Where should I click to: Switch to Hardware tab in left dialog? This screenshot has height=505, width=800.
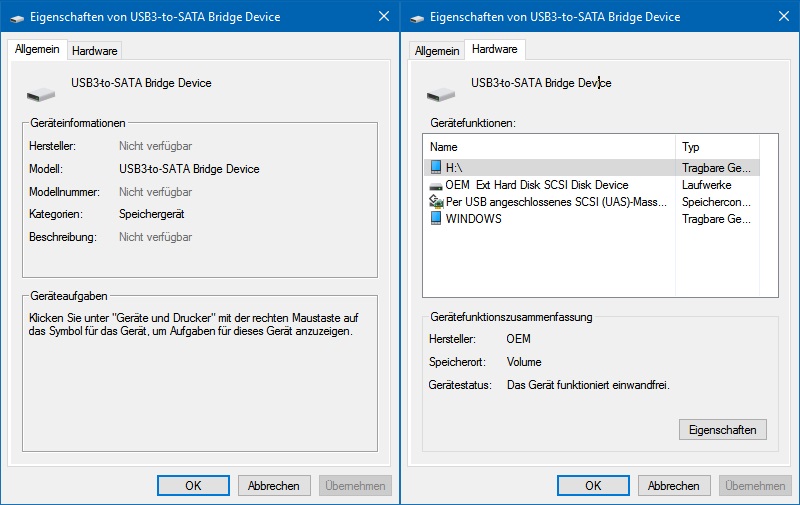tap(95, 51)
